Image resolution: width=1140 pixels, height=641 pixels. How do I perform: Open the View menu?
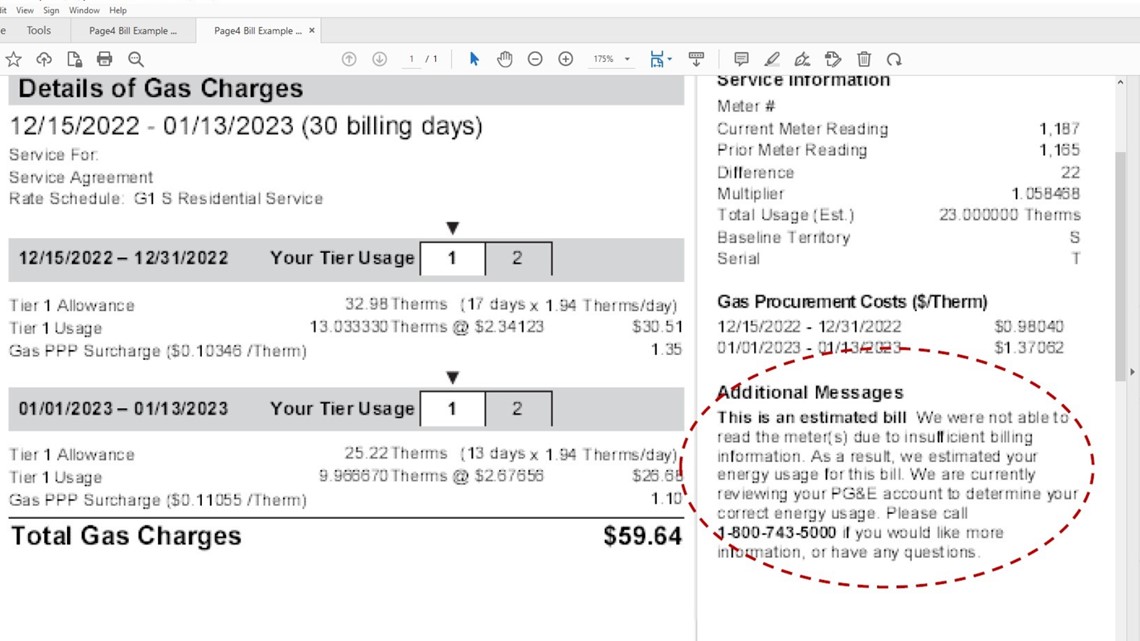coord(25,9)
